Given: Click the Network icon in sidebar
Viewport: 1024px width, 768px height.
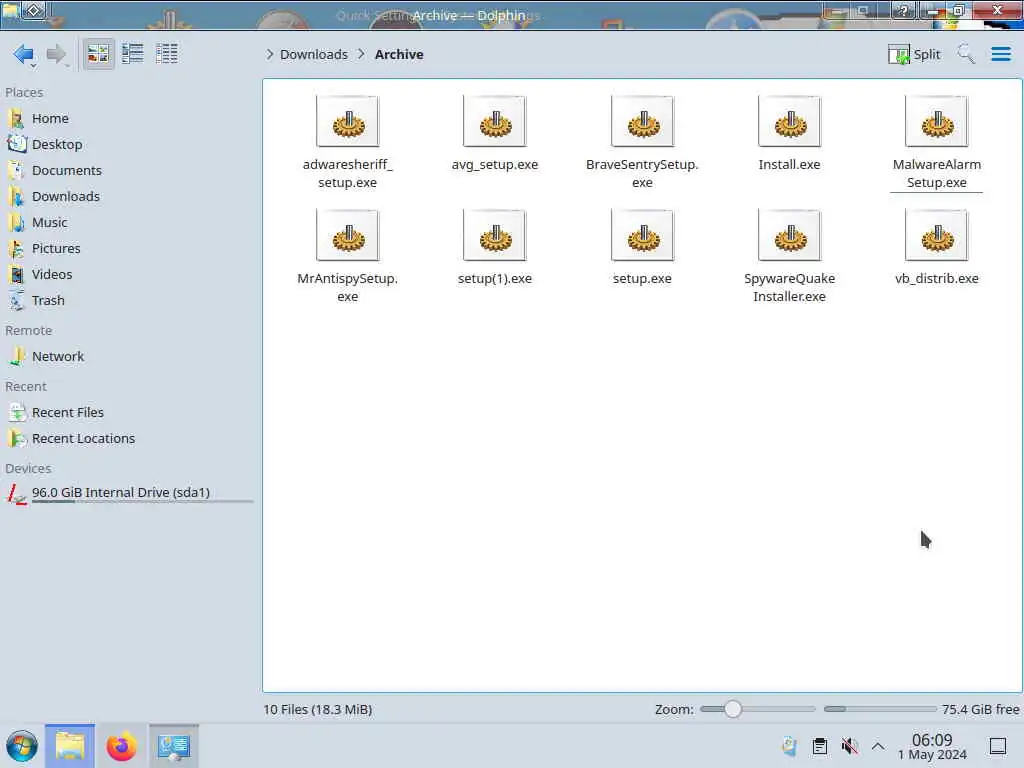Looking at the screenshot, I should (16, 357).
